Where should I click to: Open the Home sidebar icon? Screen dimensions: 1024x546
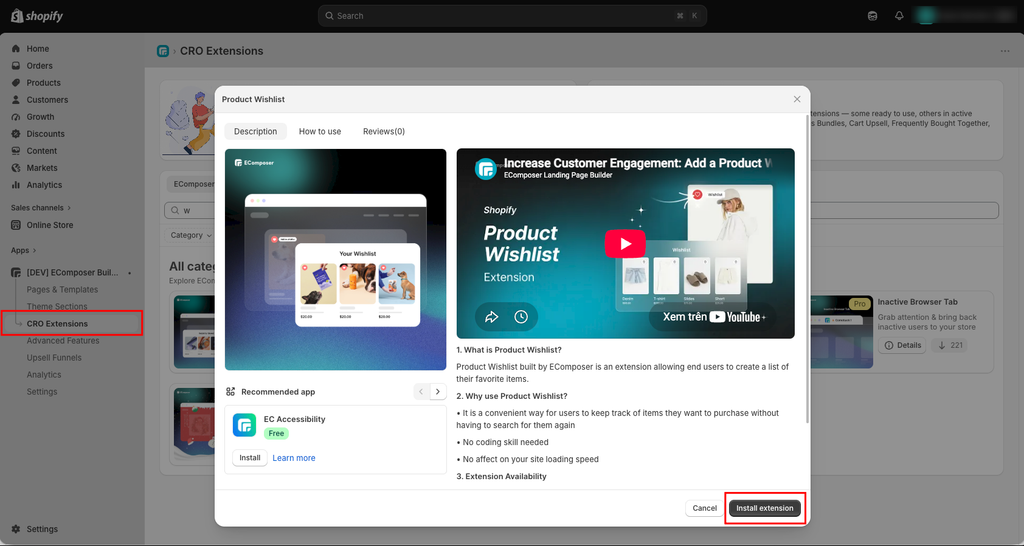(x=16, y=48)
